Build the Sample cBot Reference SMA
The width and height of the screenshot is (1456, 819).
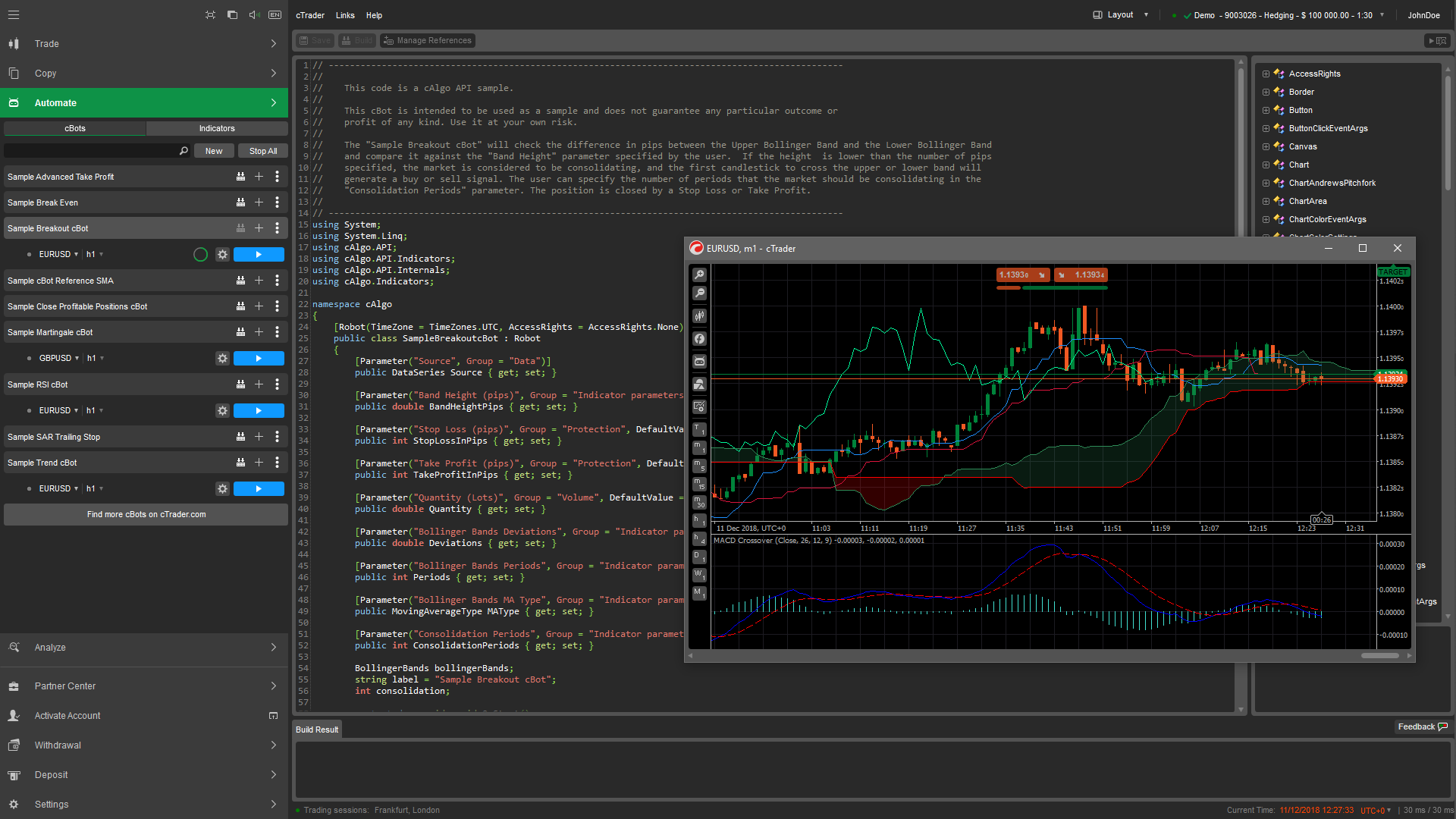point(240,281)
